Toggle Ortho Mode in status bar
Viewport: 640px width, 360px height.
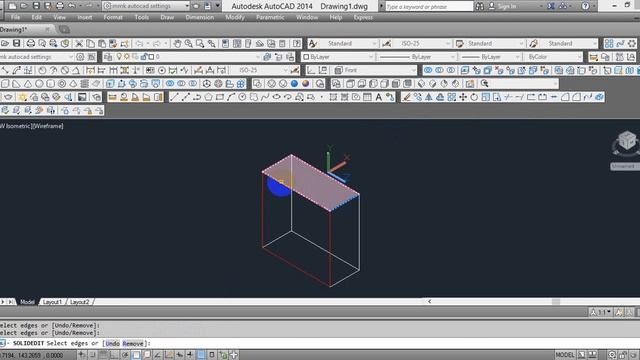[114, 355]
